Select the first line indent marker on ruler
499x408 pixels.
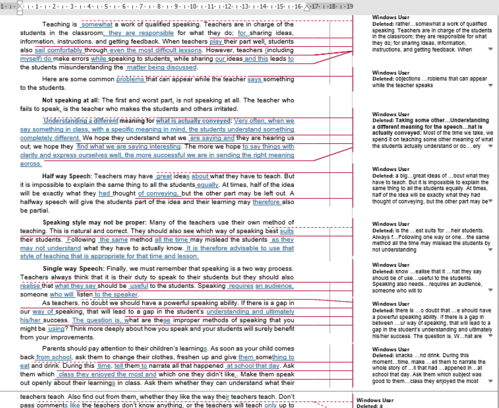pyautogui.click(x=20, y=3)
